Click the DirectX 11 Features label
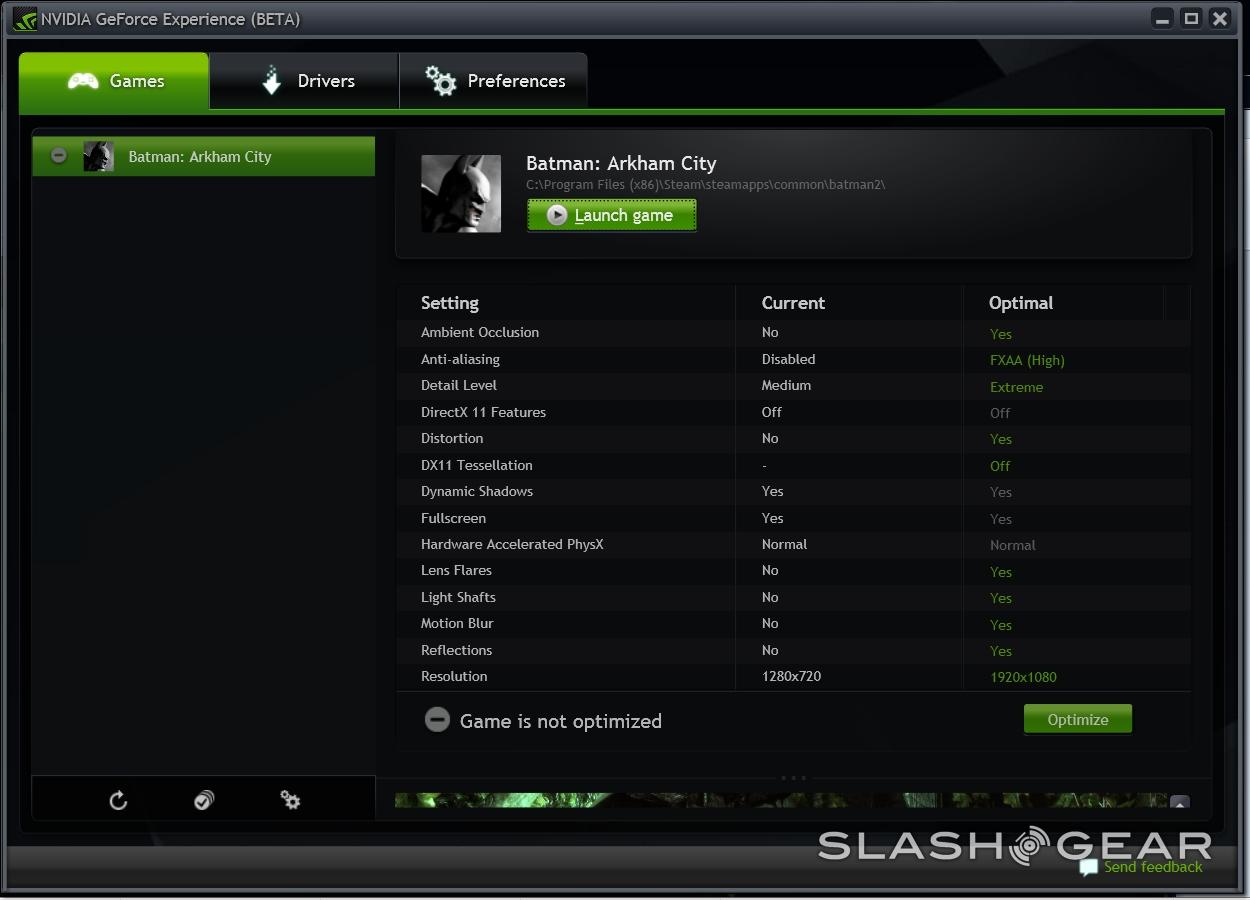Screen dimensions: 1250x900 coord(483,412)
